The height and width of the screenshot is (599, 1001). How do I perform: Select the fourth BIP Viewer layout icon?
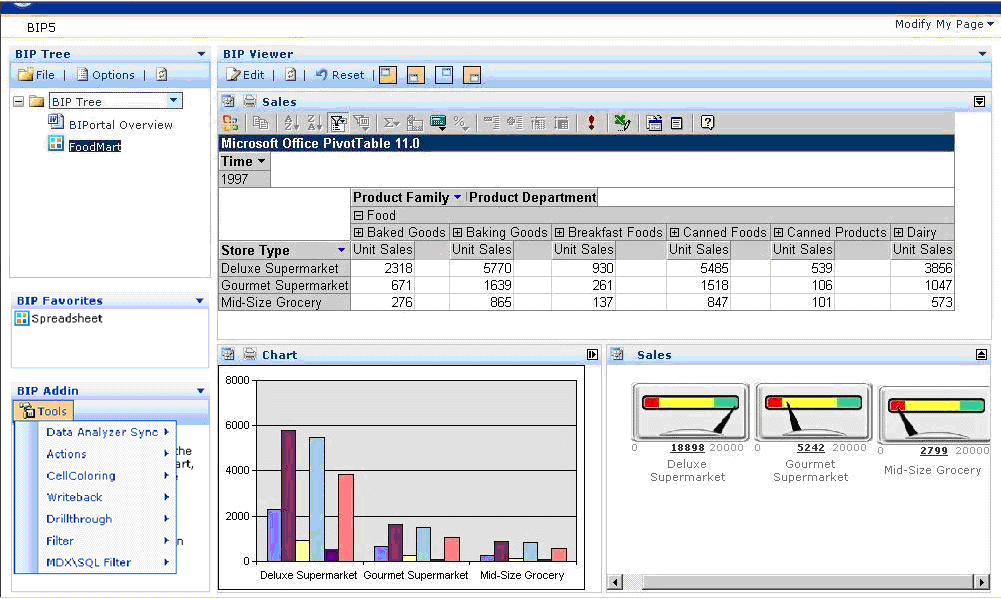(x=472, y=75)
